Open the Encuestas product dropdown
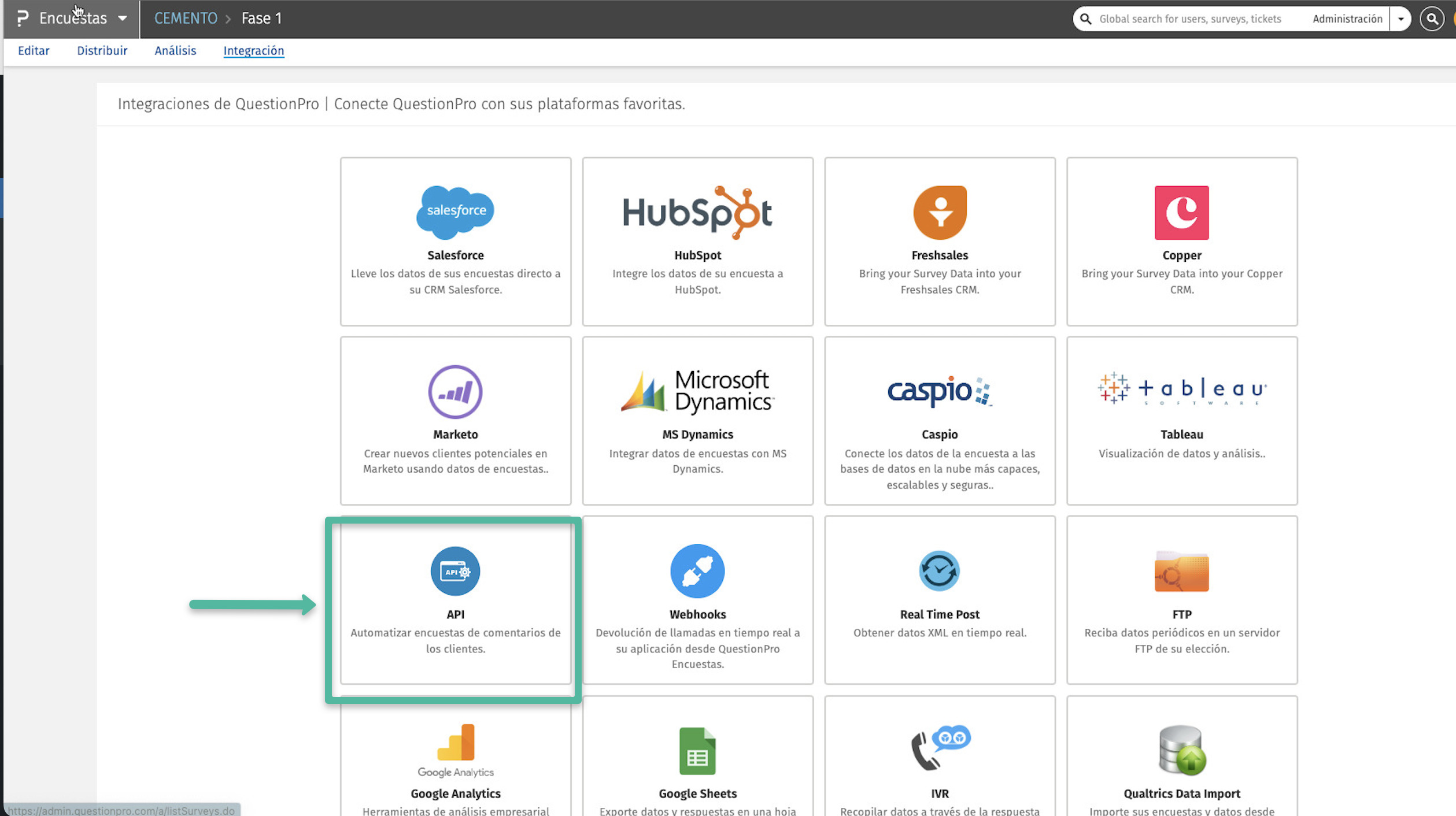This screenshot has width=1456, height=816. [x=83, y=18]
